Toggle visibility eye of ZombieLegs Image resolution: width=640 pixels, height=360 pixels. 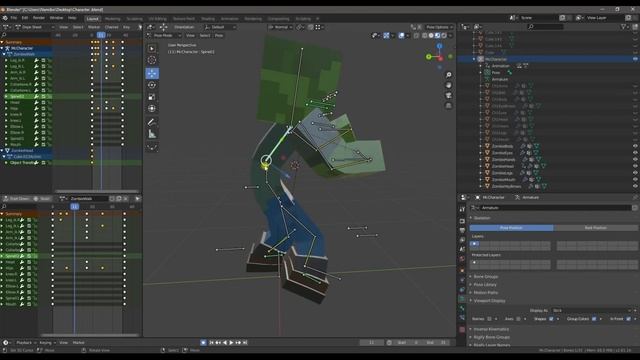click(635, 173)
